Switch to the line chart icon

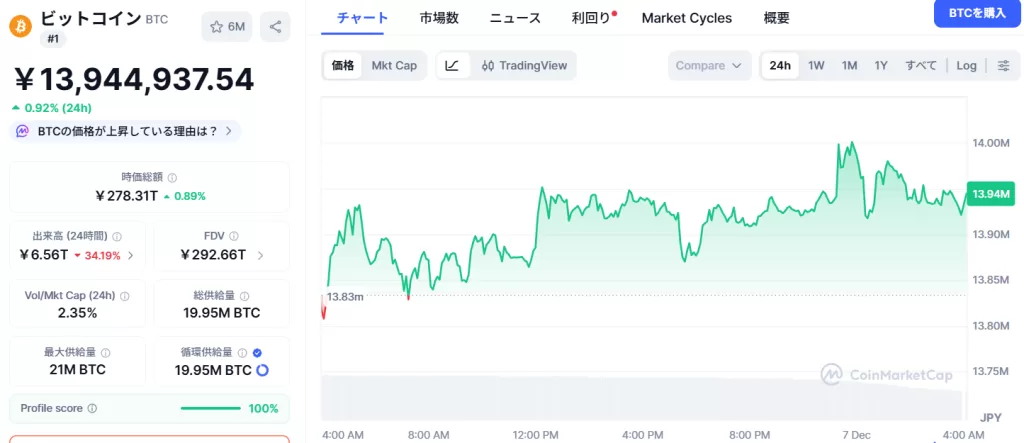click(x=452, y=66)
